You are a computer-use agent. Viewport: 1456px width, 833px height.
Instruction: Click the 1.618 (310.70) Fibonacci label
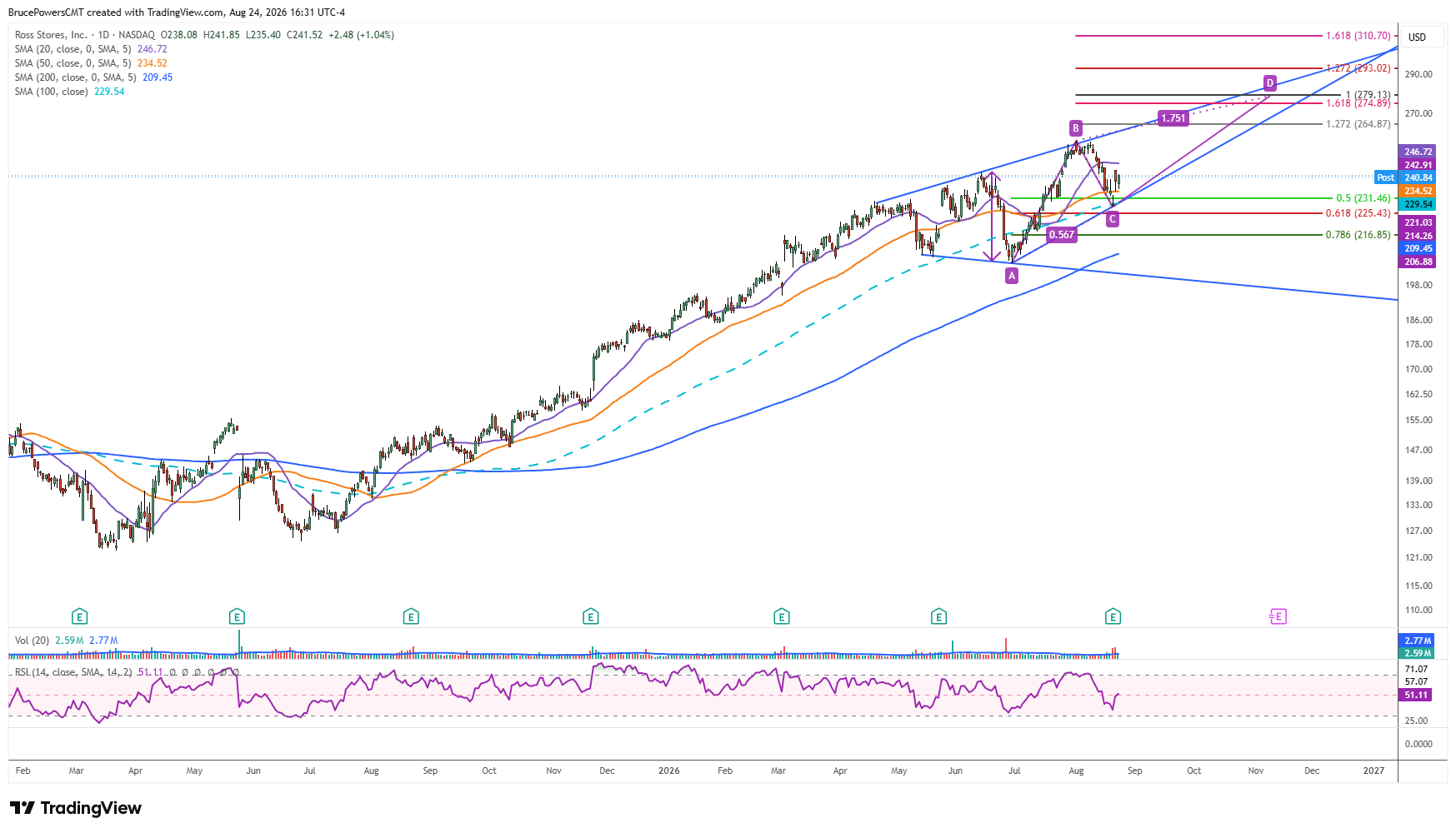(1358, 36)
